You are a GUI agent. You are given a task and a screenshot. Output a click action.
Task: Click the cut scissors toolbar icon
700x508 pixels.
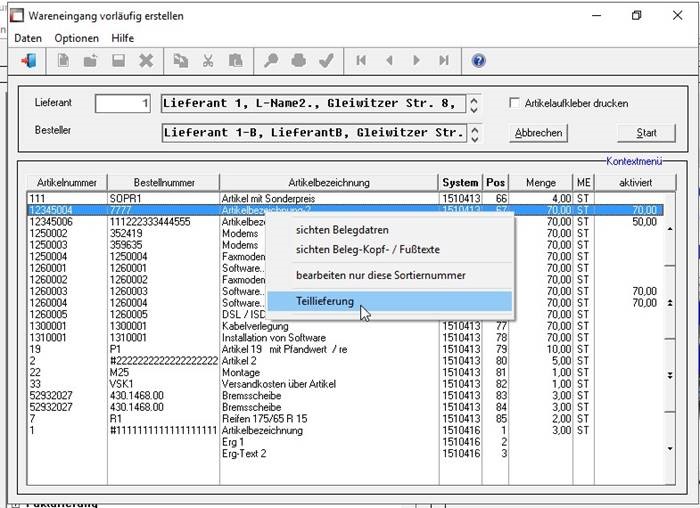pyautogui.click(x=208, y=61)
